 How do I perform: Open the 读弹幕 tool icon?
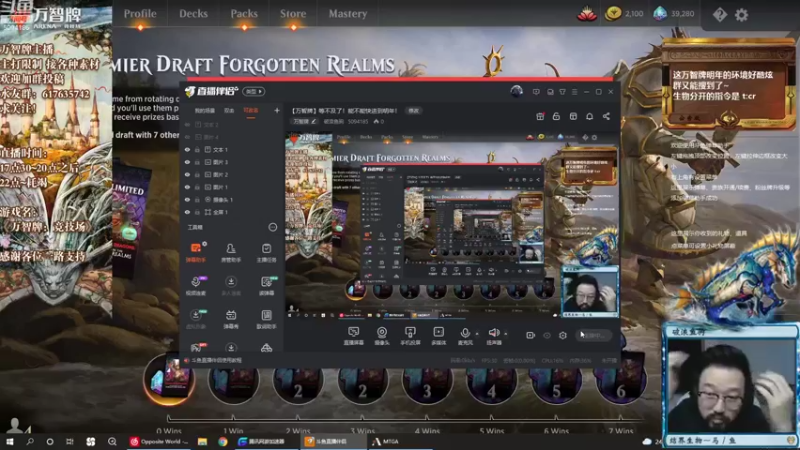point(266,286)
